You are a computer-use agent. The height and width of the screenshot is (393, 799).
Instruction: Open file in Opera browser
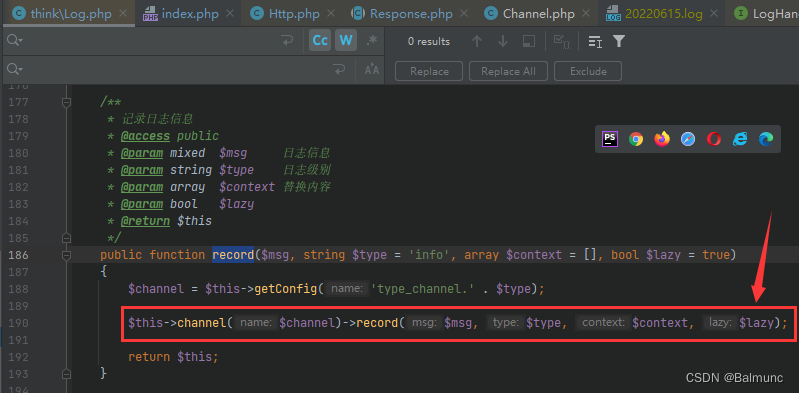[x=714, y=139]
